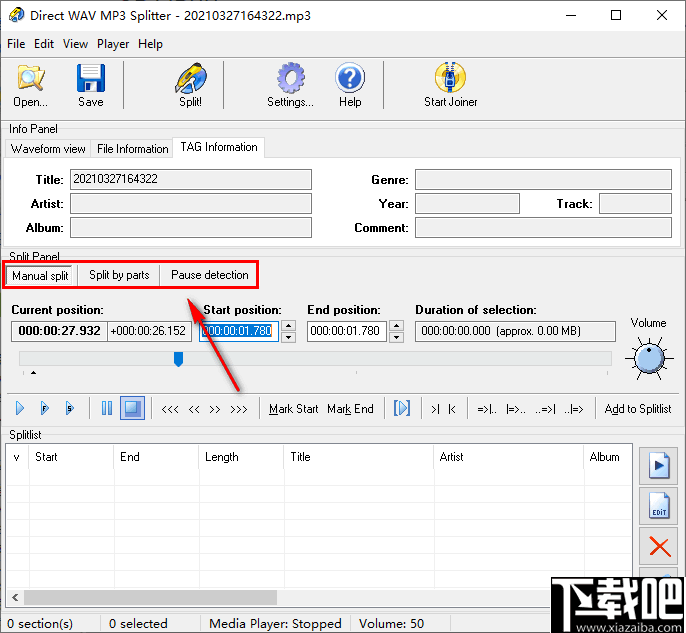Click the Album input field
The height and width of the screenshot is (633, 686).
[x=191, y=227]
